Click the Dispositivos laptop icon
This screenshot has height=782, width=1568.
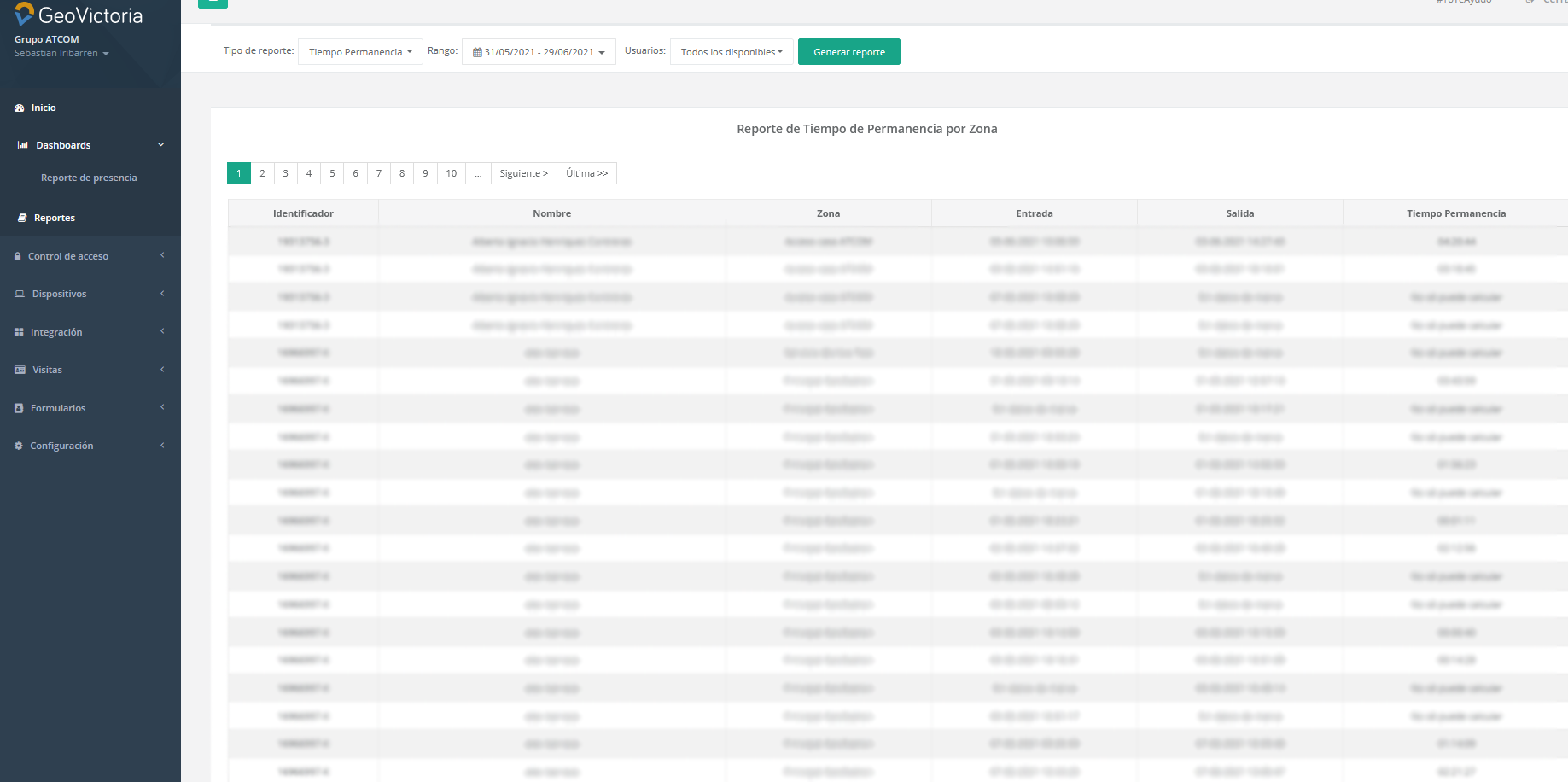point(20,295)
